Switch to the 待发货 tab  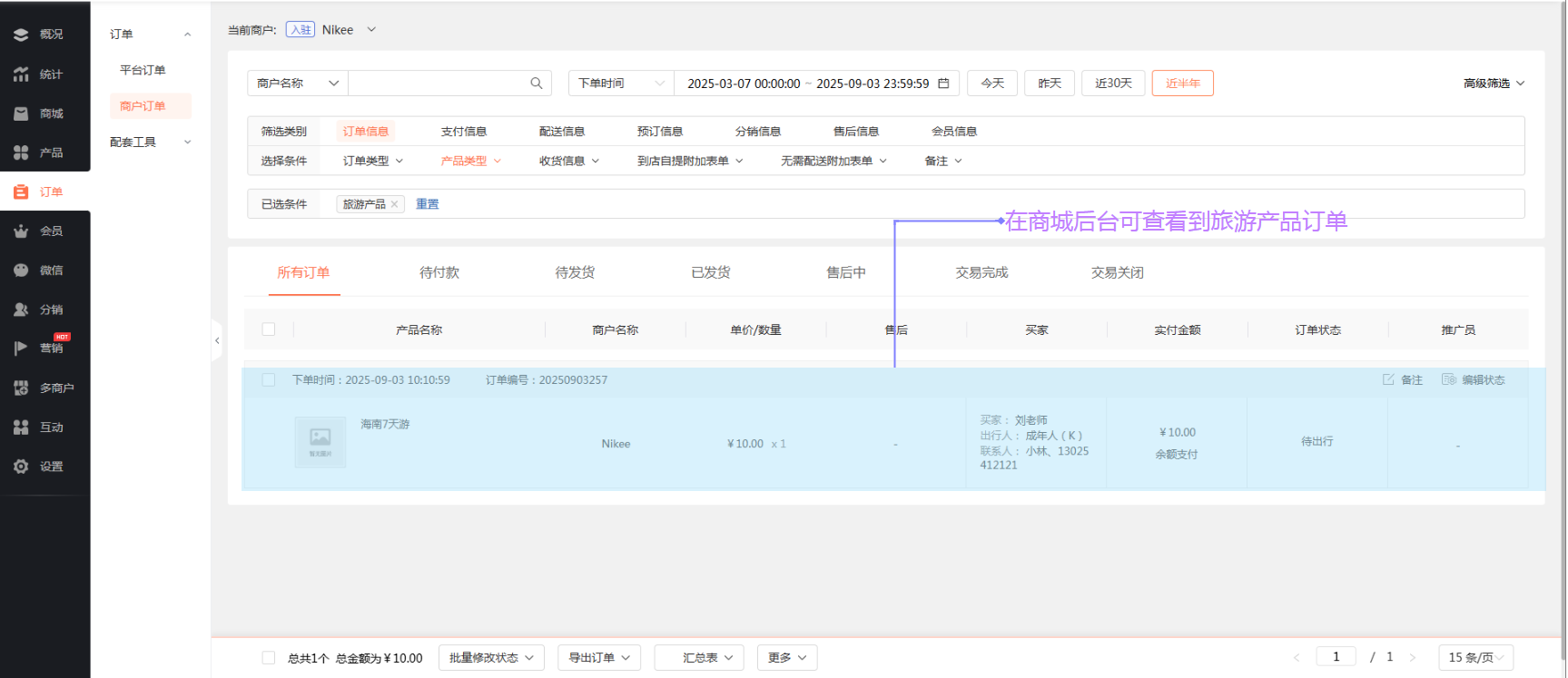575,272
